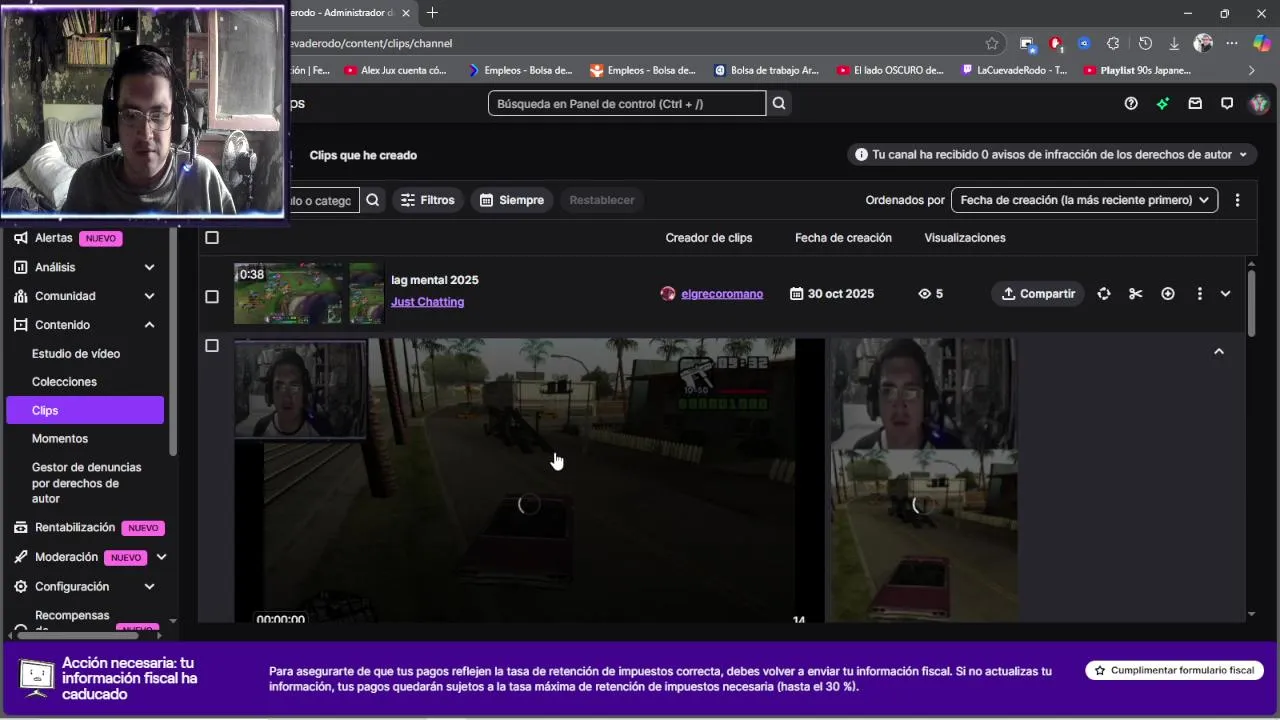Click the red extension icon with badge 1
This screenshot has height=720, width=1280.
point(1056,43)
